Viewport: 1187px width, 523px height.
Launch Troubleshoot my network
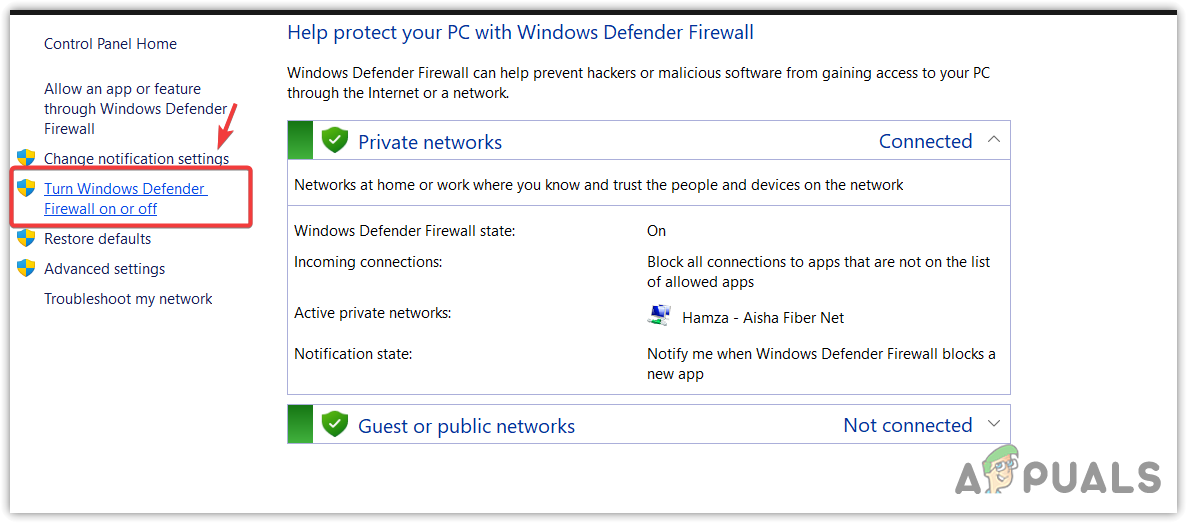click(x=128, y=299)
